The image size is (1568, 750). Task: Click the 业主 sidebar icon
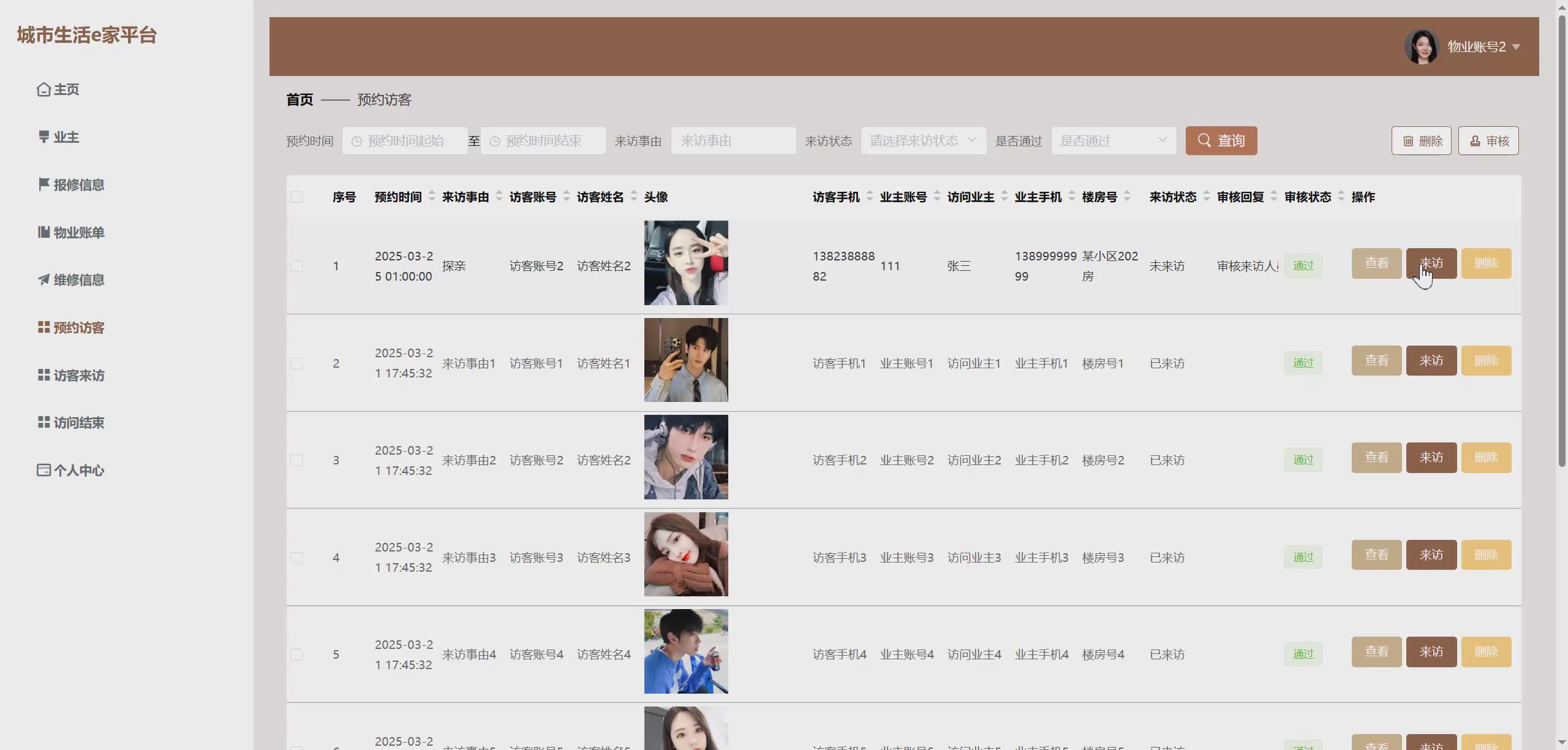[43, 137]
